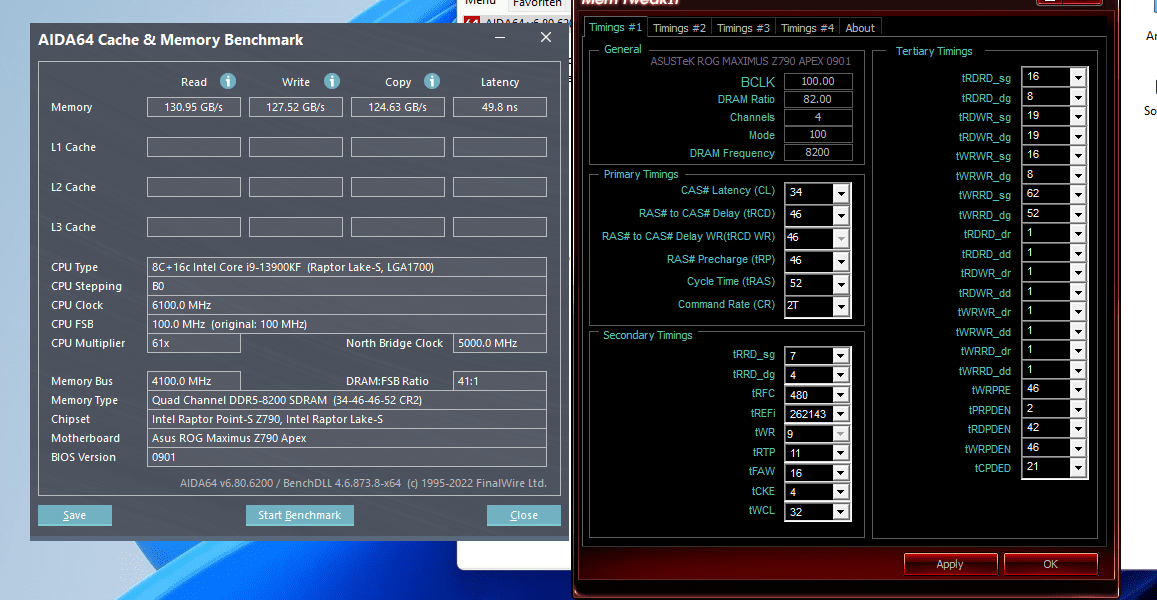Open the tRDRD_dr dropdown
Viewport: 1157px width, 600px height.
pos(1078,233)
